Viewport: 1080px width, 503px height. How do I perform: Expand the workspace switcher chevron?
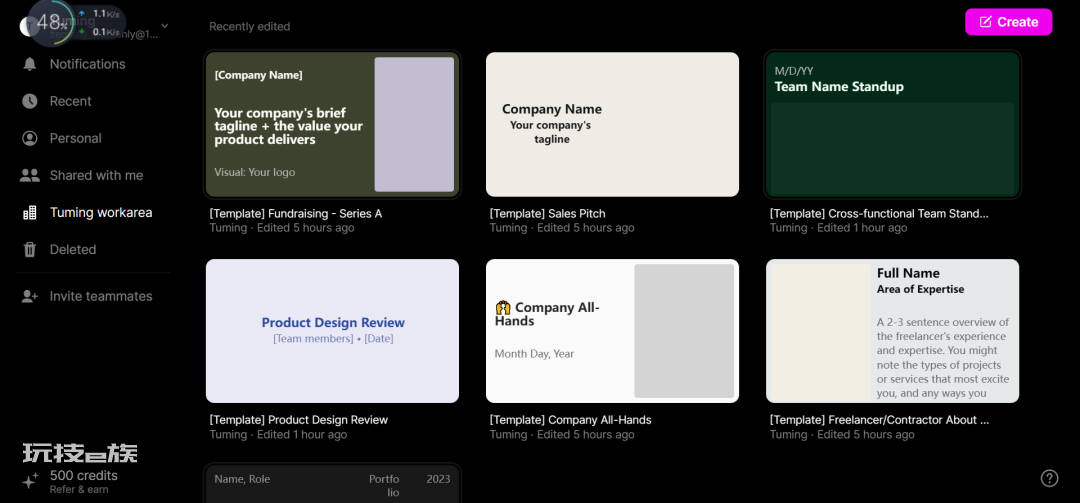165,26
